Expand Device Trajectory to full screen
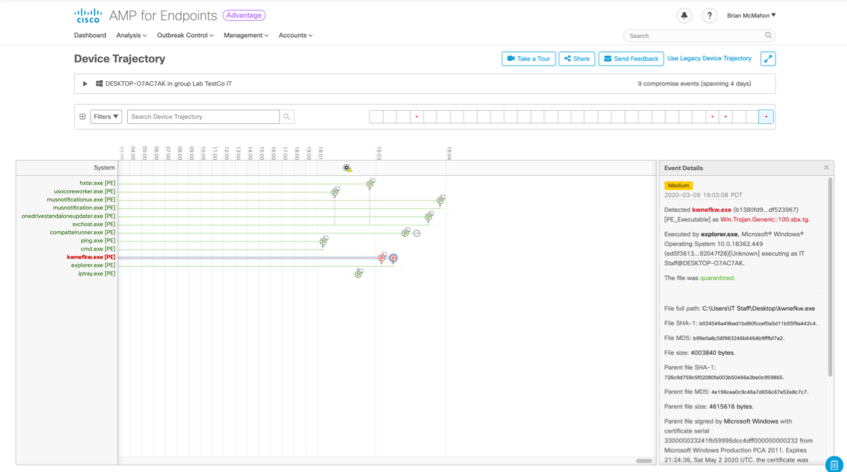The image size is (847, 472). pos(768,59)
